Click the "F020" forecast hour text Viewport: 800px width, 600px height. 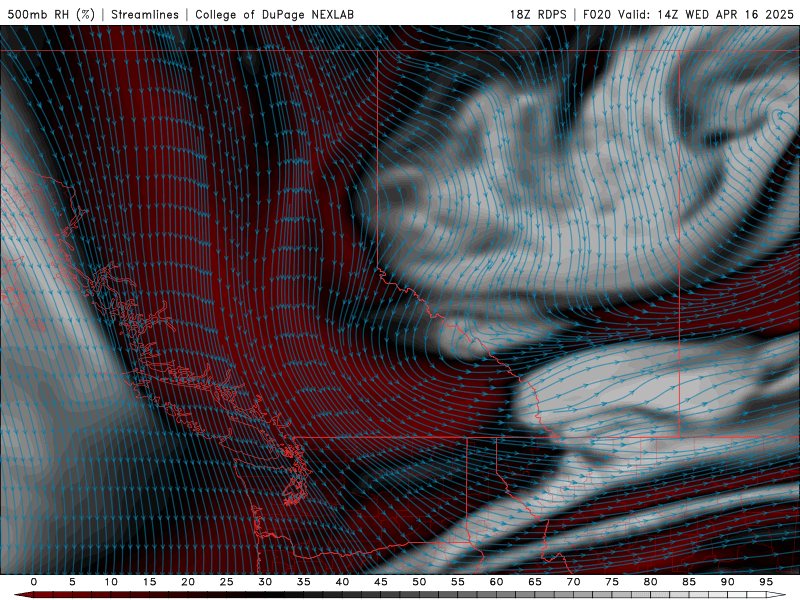[597, 14]
